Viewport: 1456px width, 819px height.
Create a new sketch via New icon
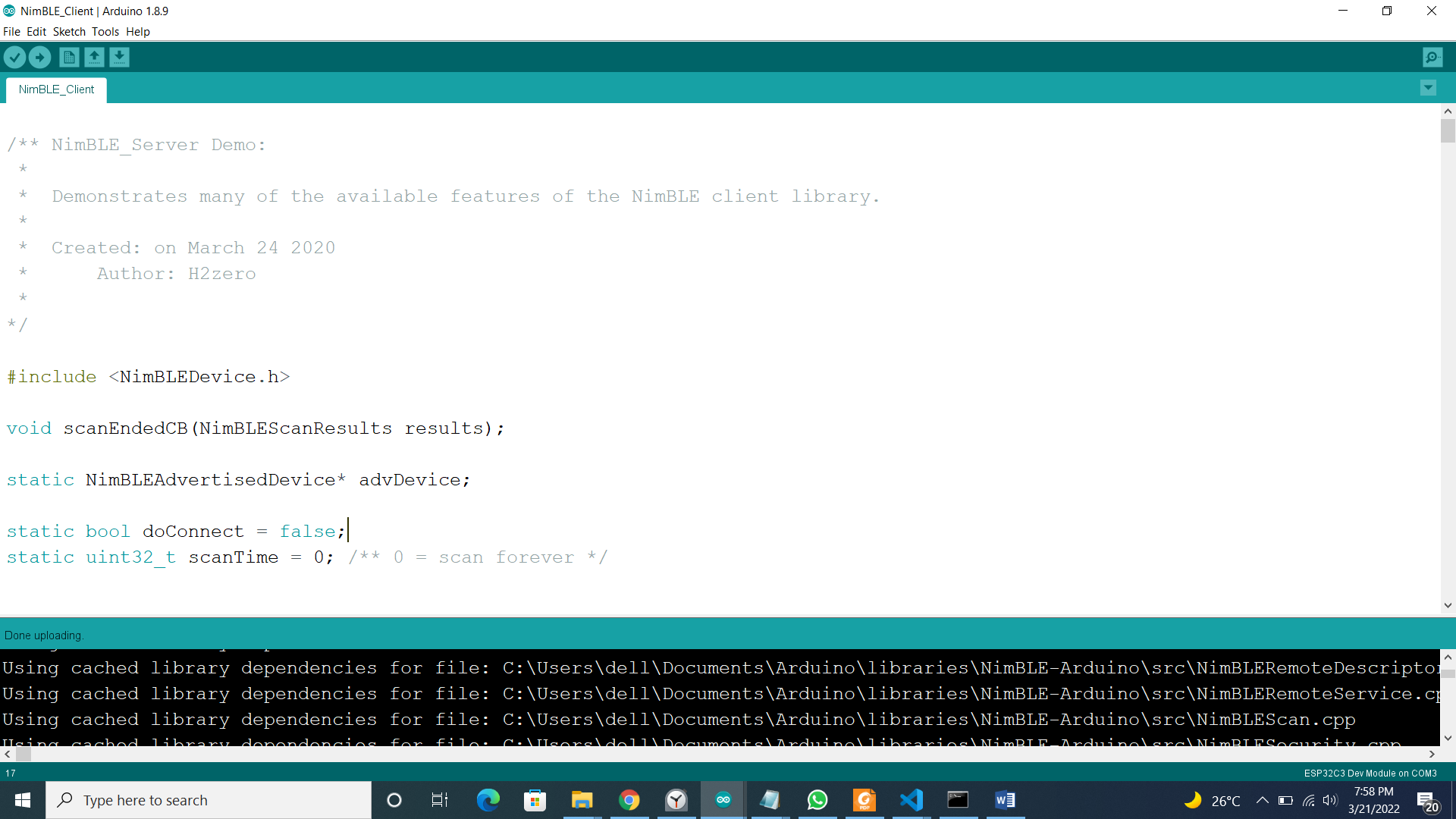tap(68, 57)
